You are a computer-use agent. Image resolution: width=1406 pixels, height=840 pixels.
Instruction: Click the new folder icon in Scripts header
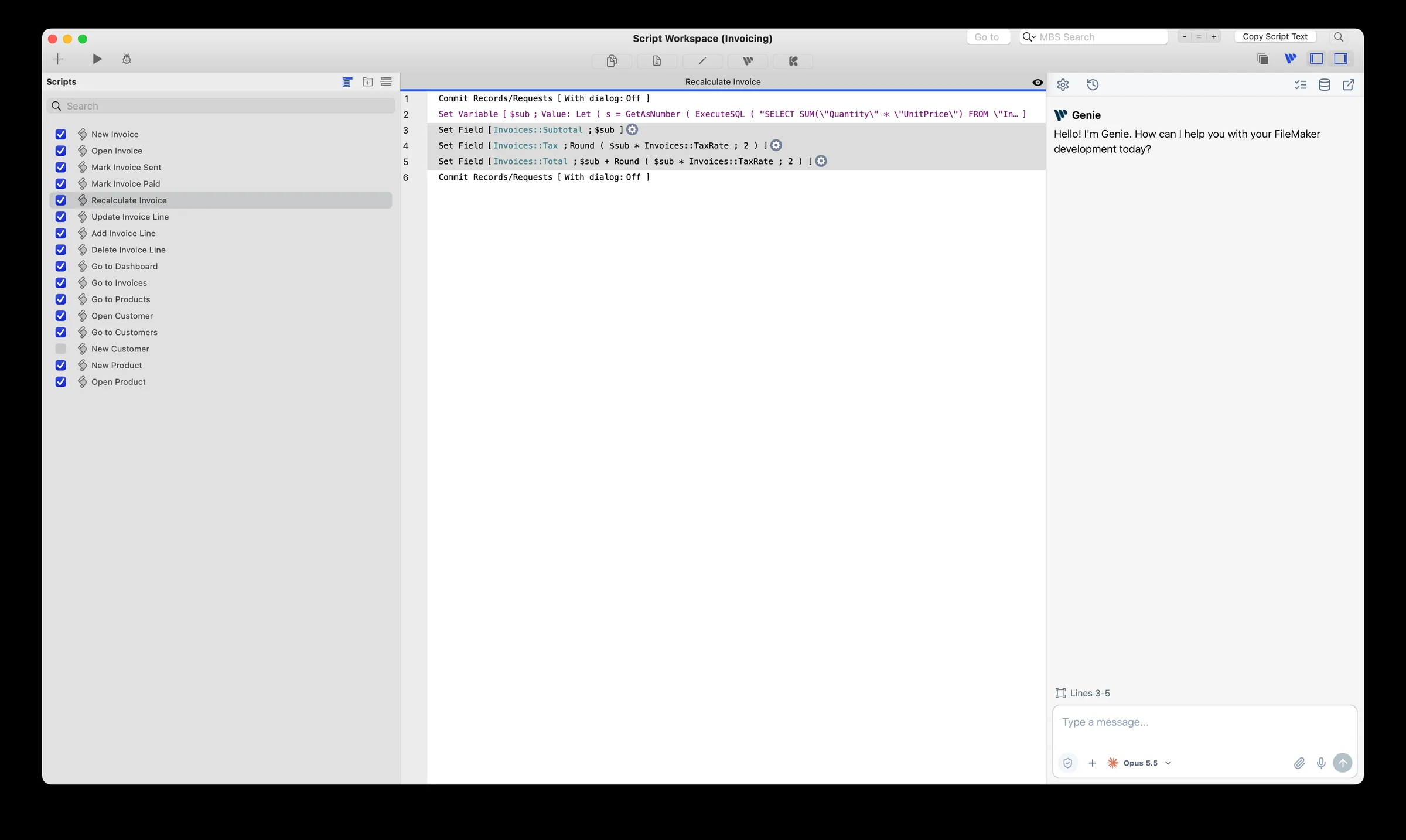367,82
